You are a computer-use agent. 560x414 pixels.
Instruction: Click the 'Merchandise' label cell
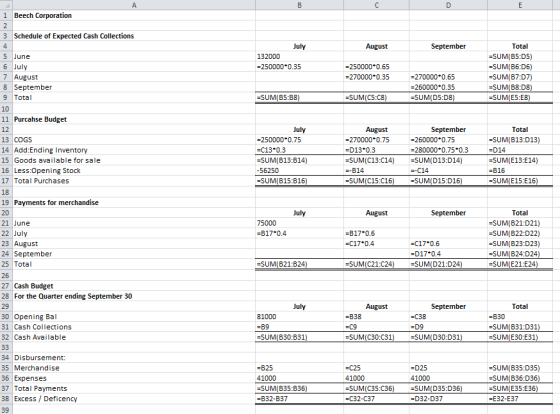pyautogui.click(x=134, y=368)
